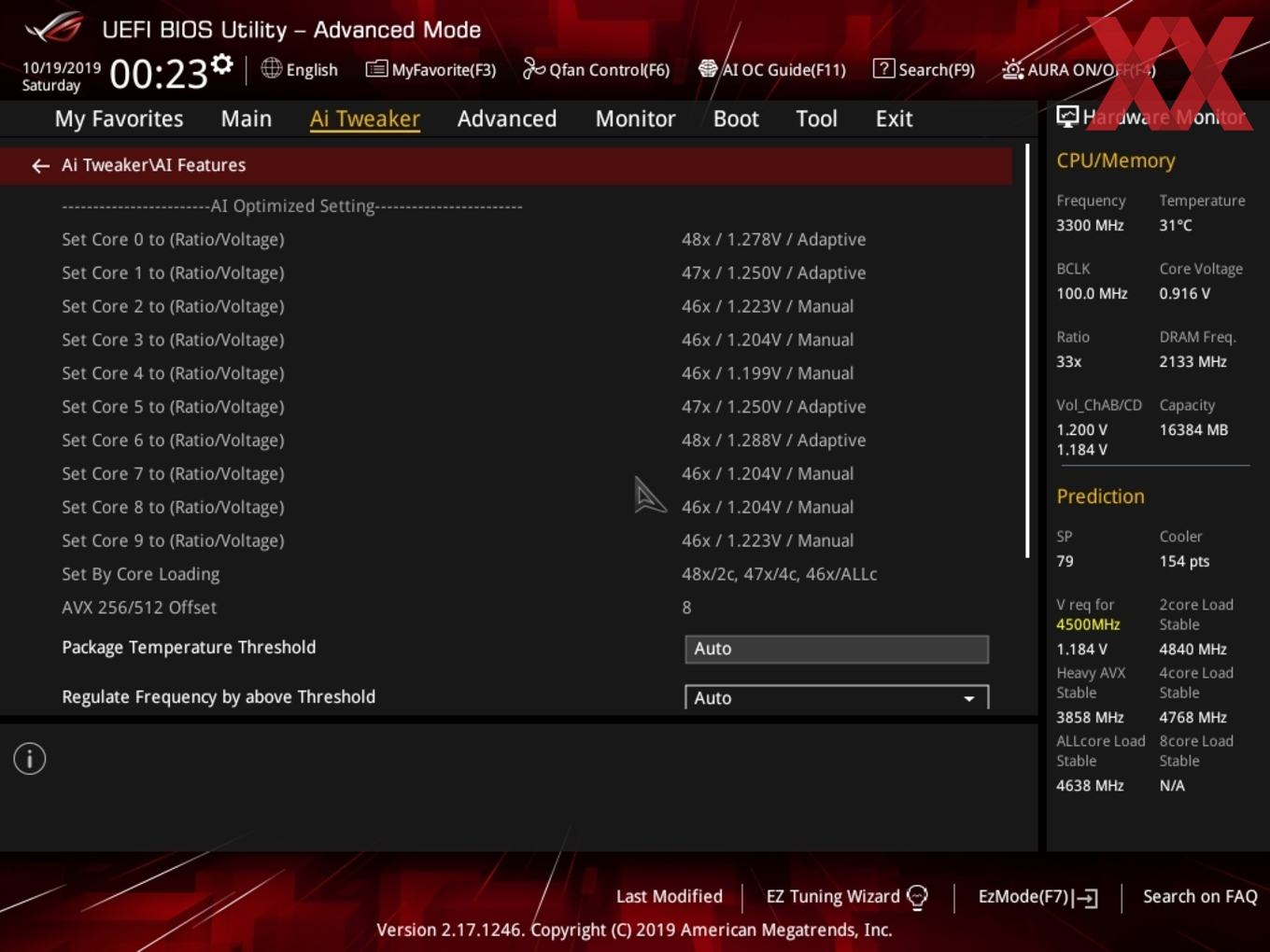Click the Ai Tweaker\AI Features breadcrumb
The height and width of the screenshot is (952, 1270).
point(154,165)
